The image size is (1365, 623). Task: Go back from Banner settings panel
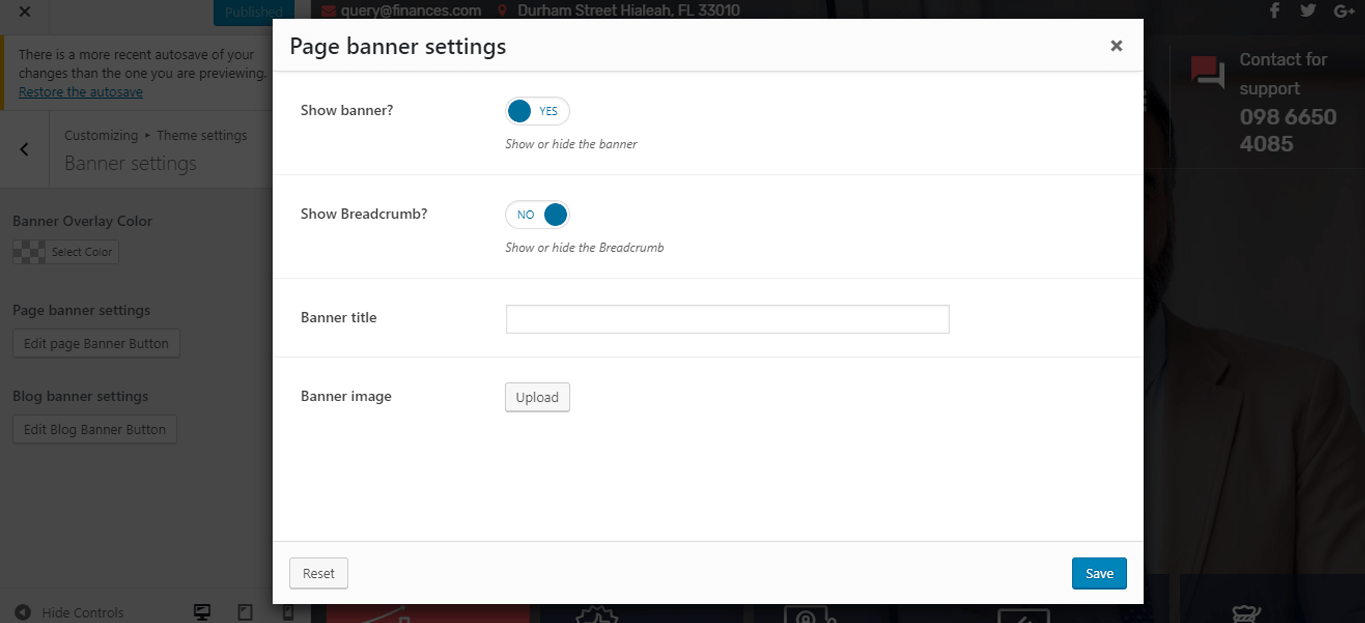click(x=24, y=149)
